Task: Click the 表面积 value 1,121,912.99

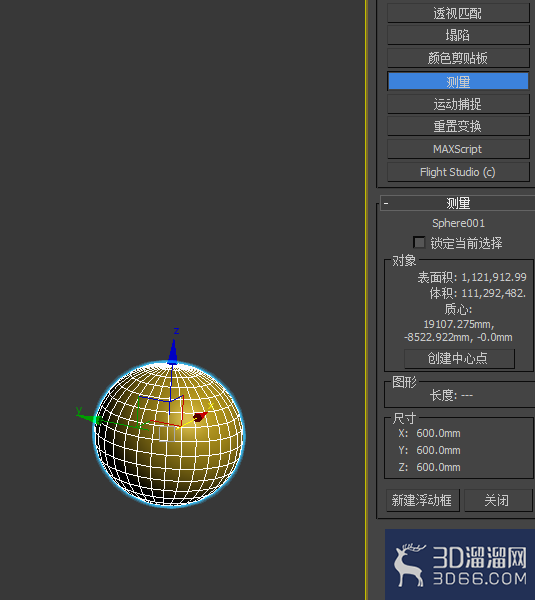Action: tap(494, 277)
